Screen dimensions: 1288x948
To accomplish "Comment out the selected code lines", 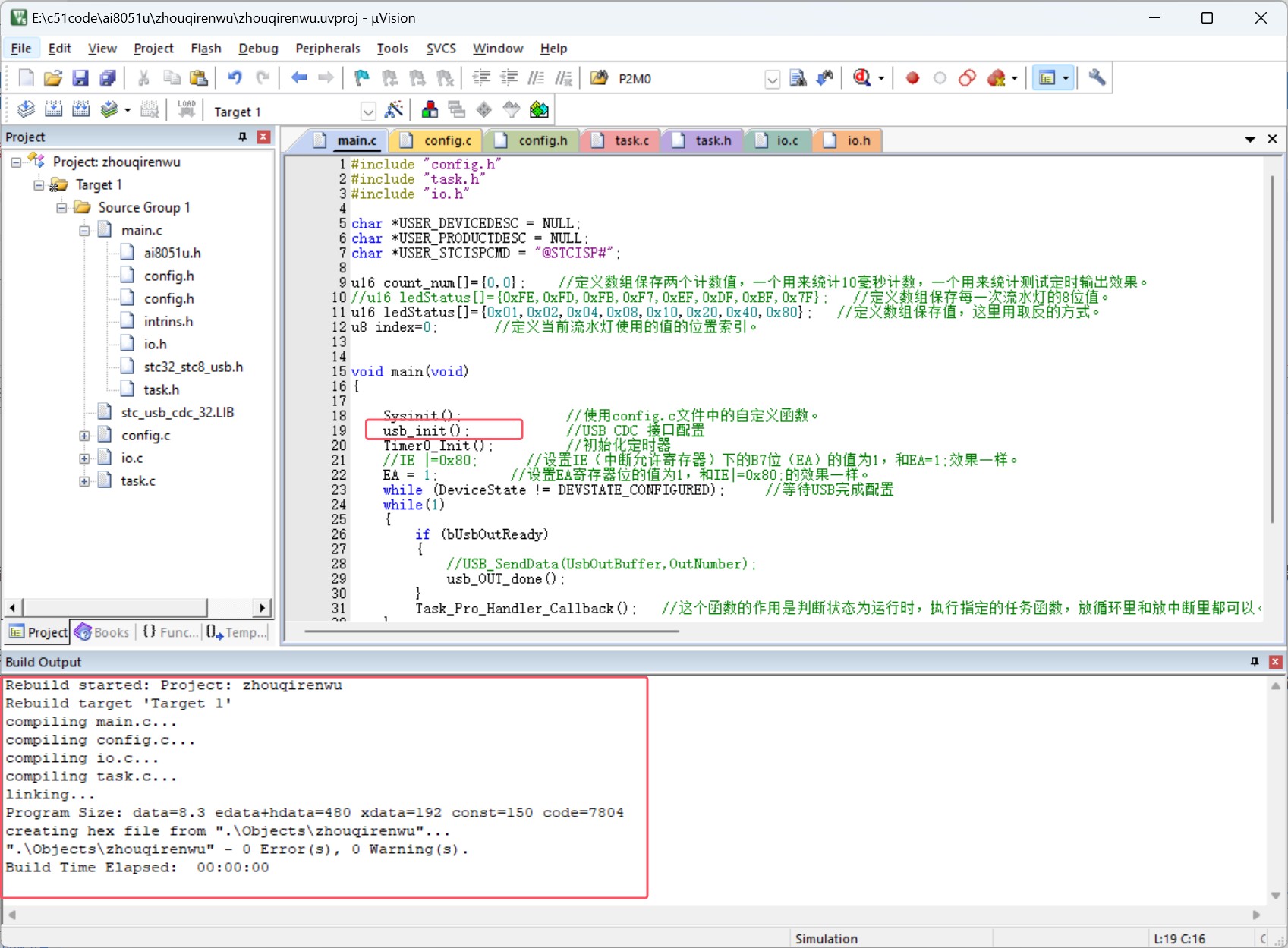I will [536, 78].
